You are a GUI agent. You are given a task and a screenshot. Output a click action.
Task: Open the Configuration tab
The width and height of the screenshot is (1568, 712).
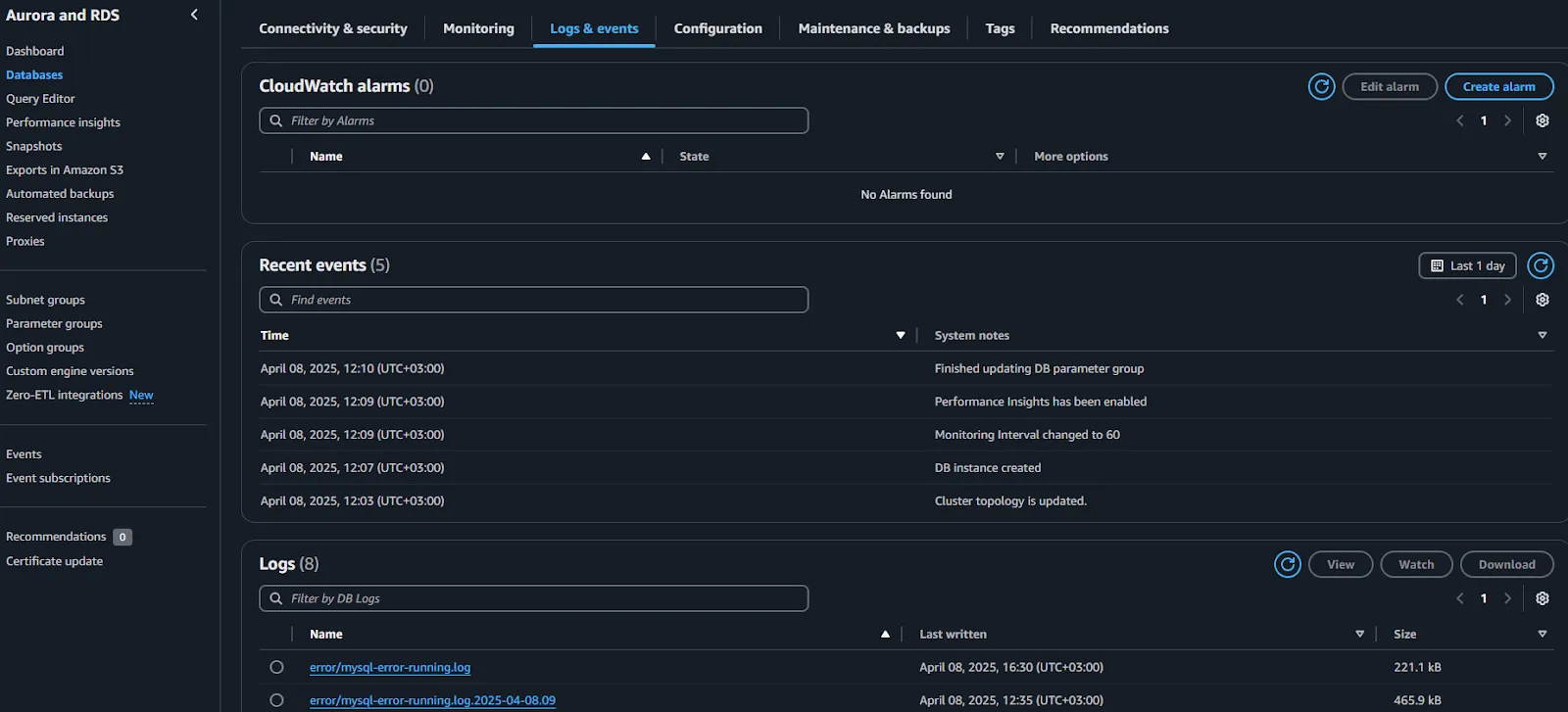718,28
